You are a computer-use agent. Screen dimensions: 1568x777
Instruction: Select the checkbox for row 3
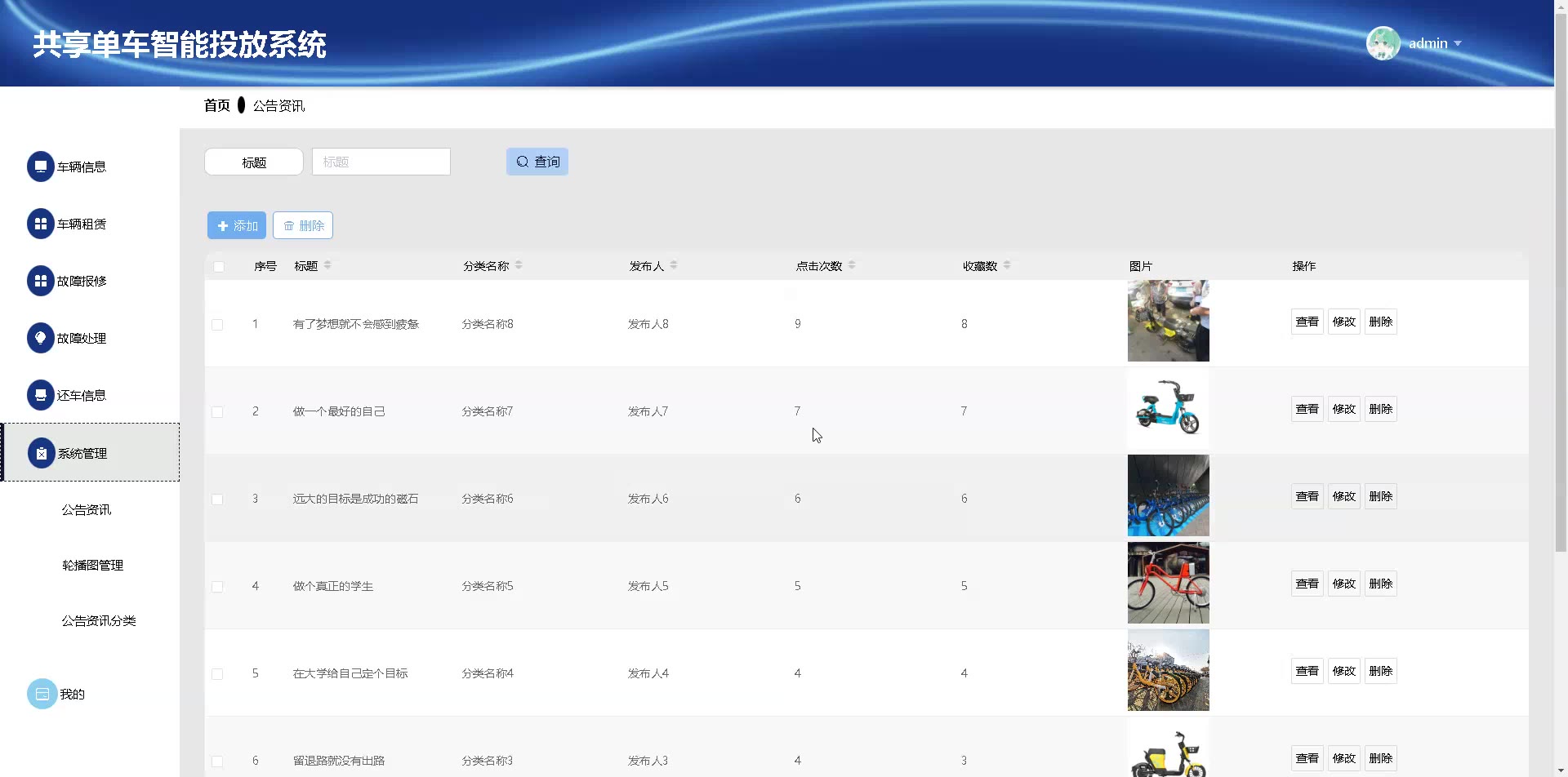[x=217, y=499]
